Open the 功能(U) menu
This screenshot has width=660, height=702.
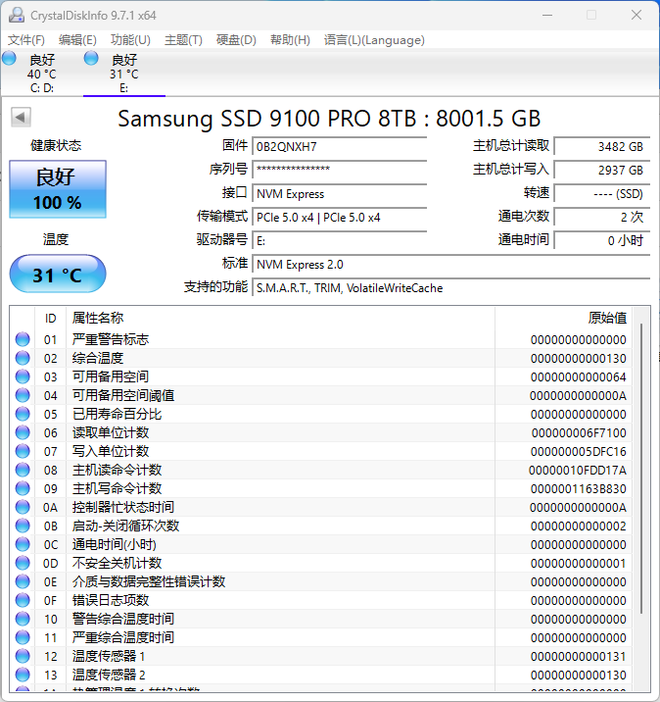[x=130, y=40]
